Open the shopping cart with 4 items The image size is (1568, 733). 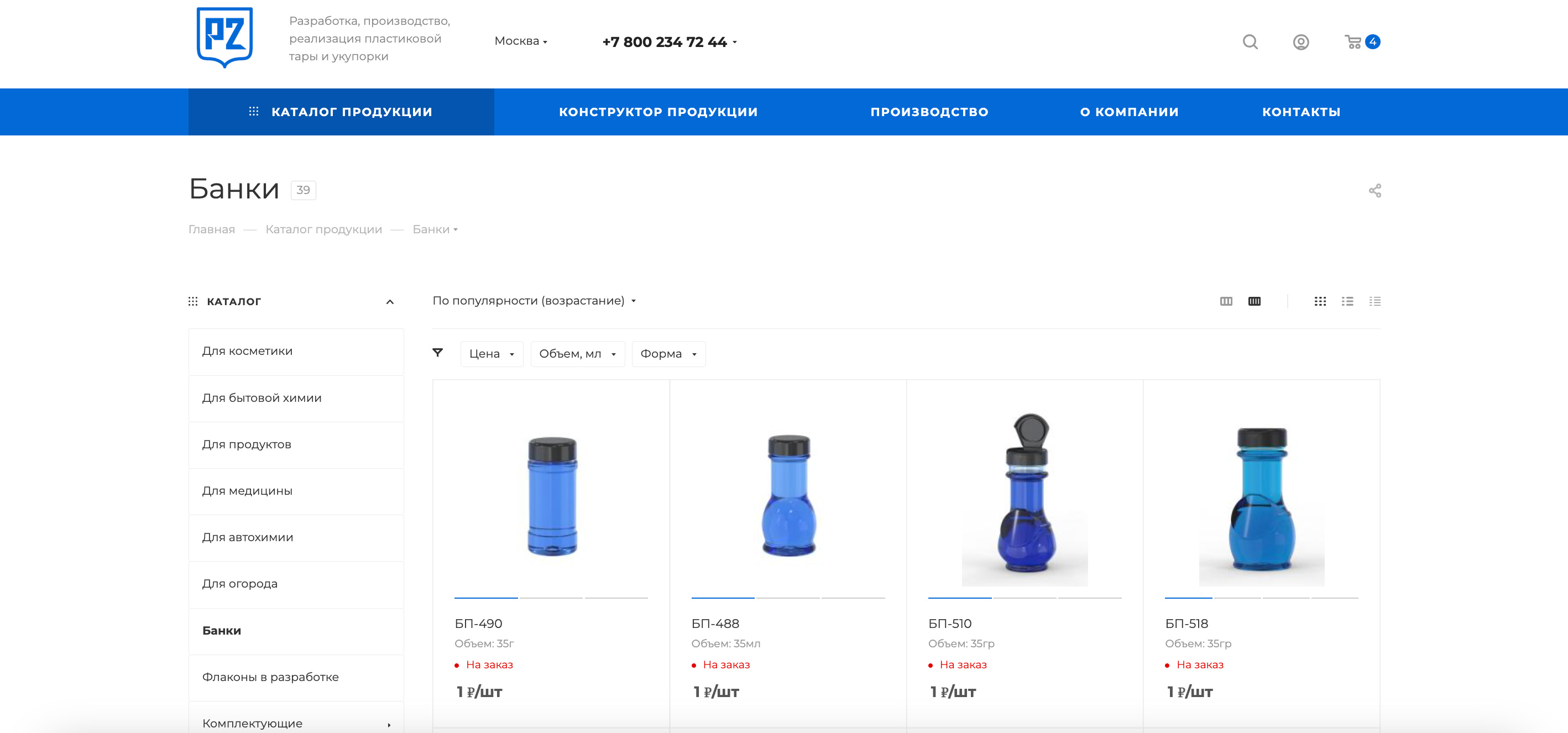[1362, 41]
